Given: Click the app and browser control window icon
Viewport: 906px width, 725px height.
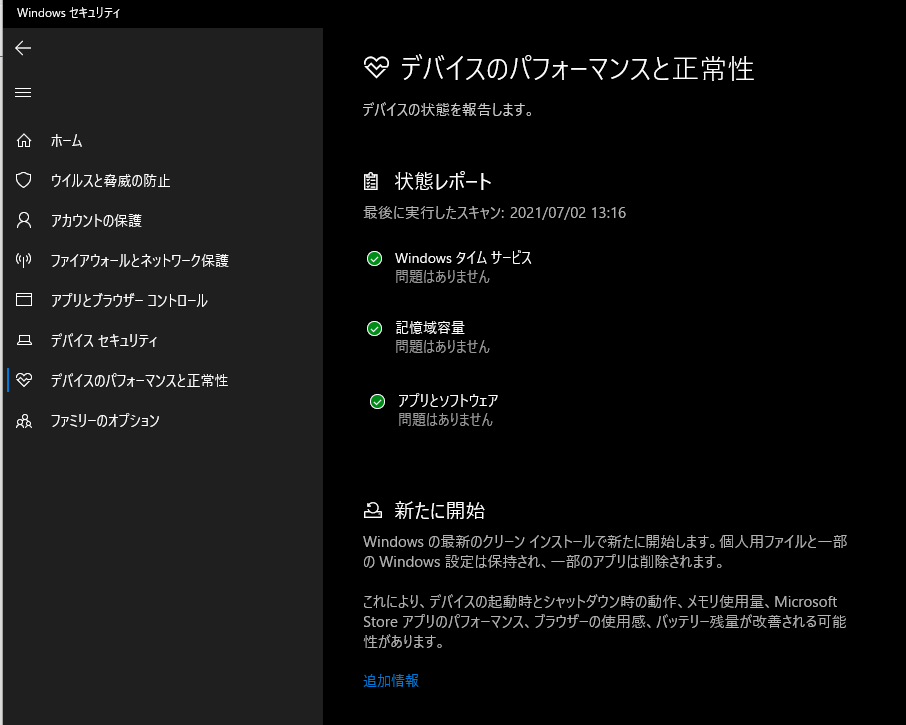Looking at the screenshot, I should pyautogui.click(x=24, y=300).
